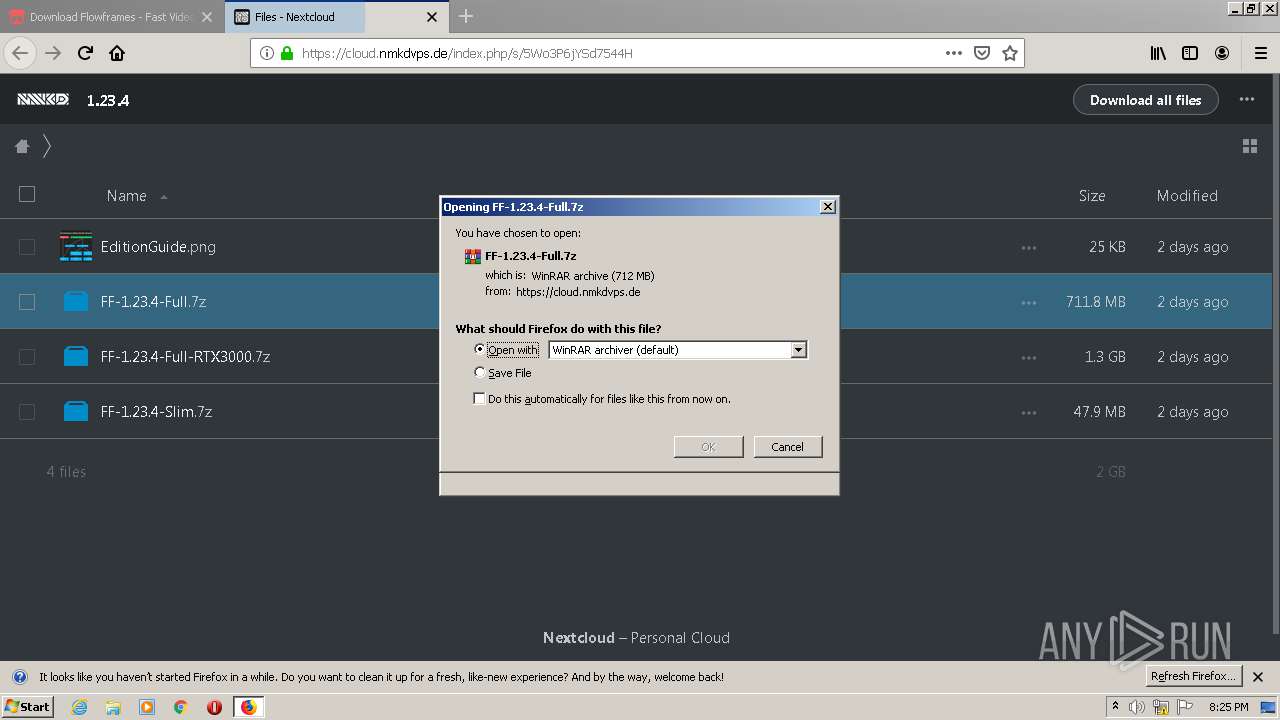Click the EditionGuide.png thumbnail
The width and height of the screenshot is (1280, 720).
[76, 246]
